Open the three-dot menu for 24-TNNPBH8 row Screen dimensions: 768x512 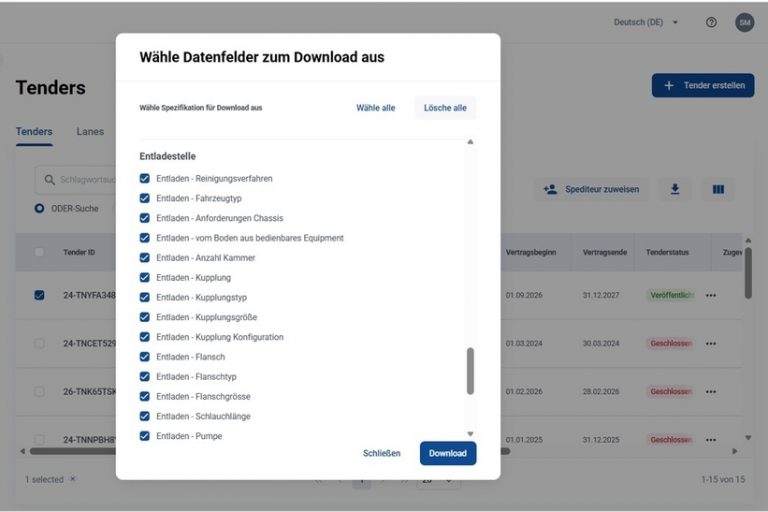coord(711,440)
